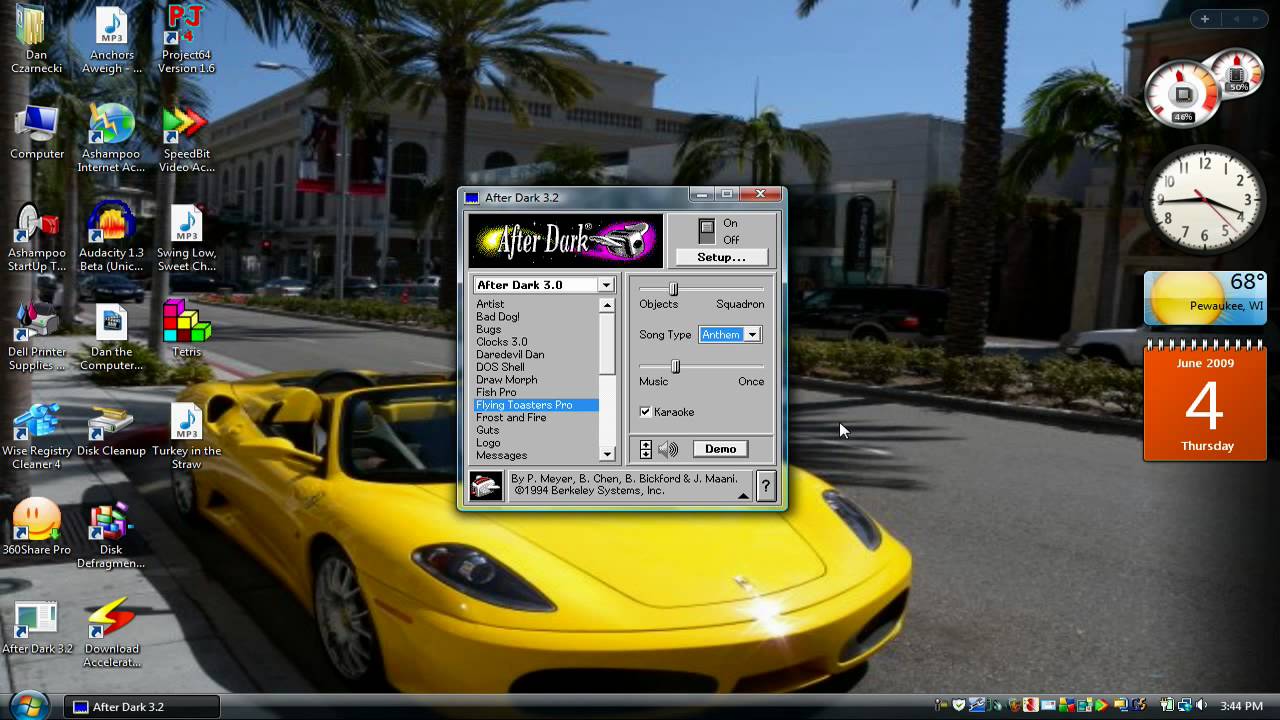Select Ashampoo Internet Accelerator desktop icon

pos(111,138)
